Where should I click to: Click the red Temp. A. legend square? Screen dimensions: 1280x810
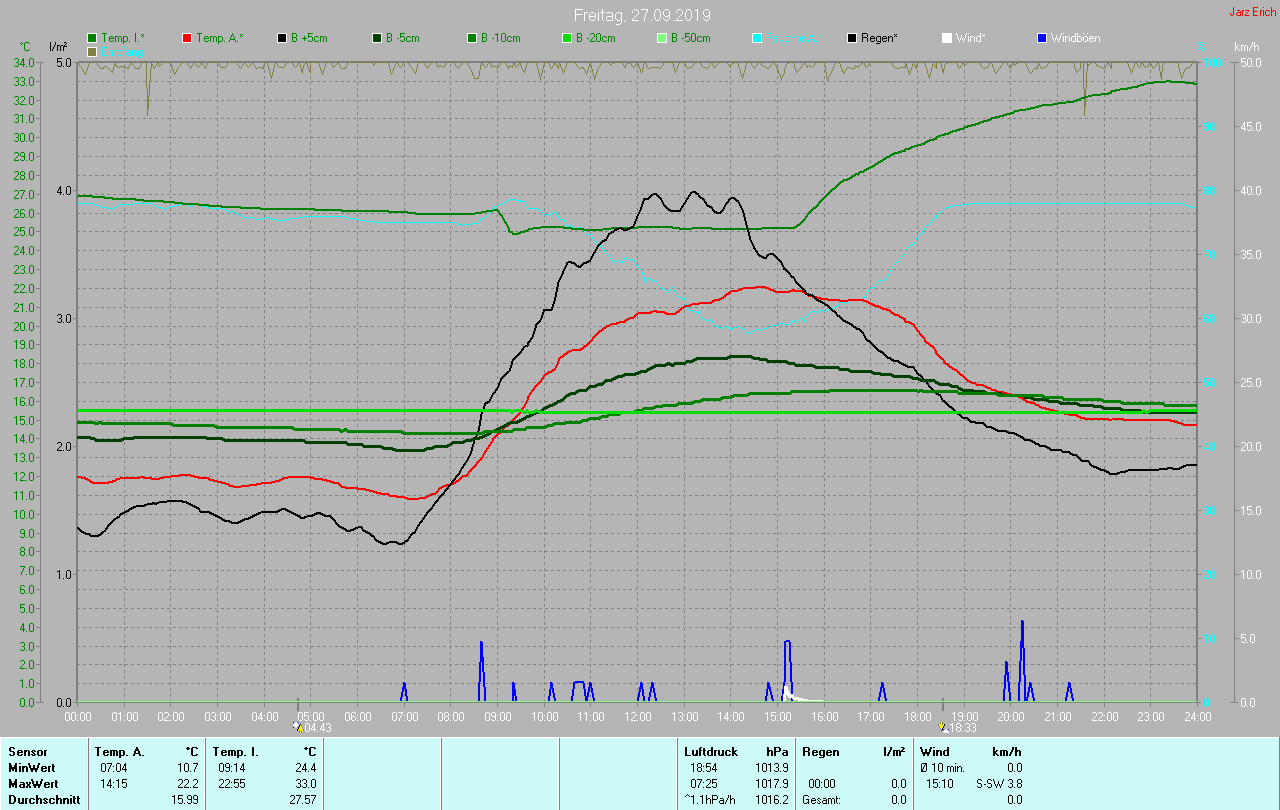[187, 38]
